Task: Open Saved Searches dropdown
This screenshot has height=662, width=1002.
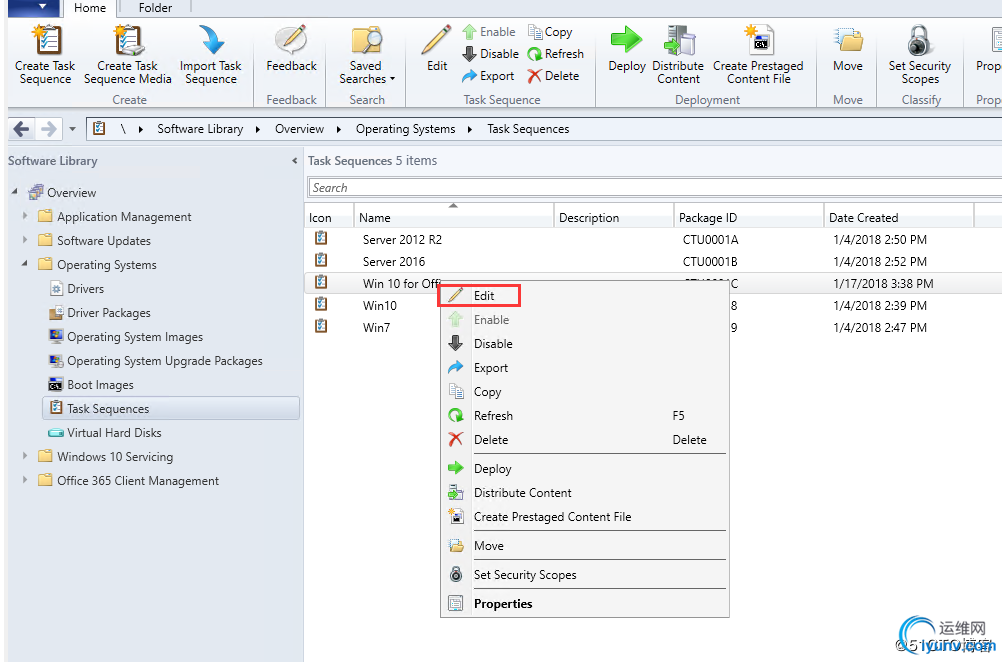Action: pyautogui.click(x=367, y=56)
